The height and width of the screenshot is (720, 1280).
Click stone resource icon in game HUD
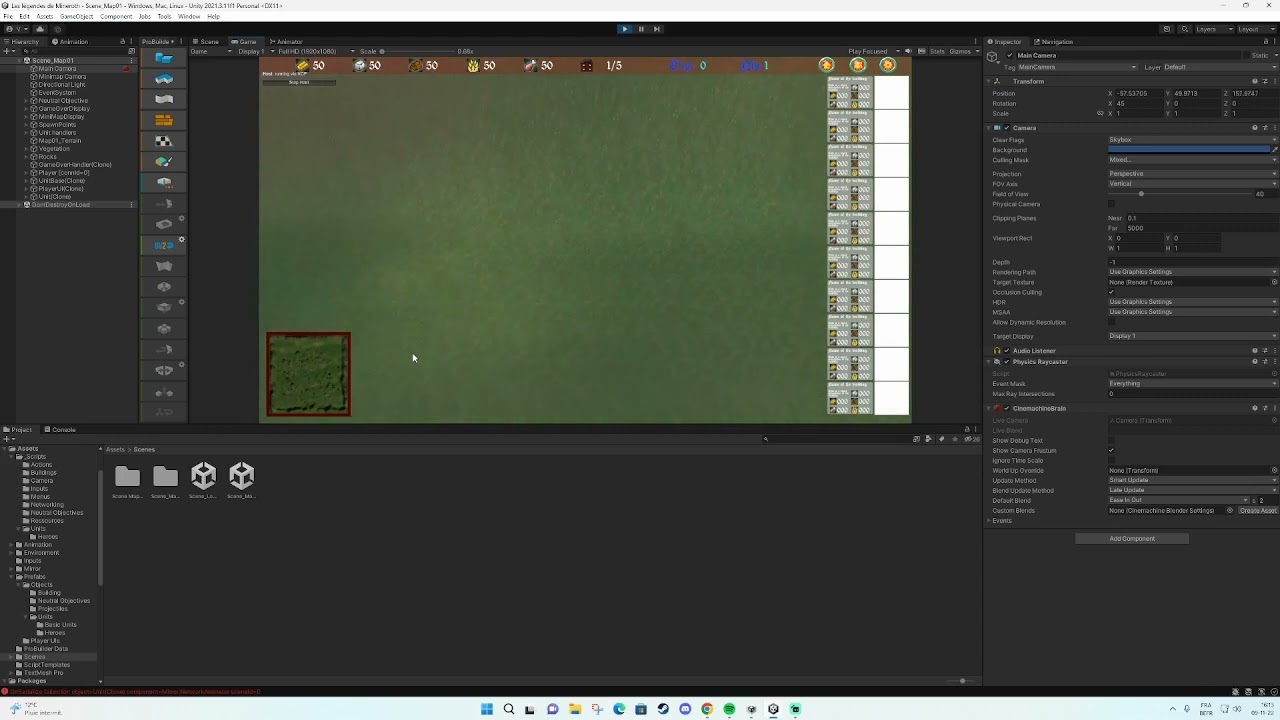[x=360, y=65]
